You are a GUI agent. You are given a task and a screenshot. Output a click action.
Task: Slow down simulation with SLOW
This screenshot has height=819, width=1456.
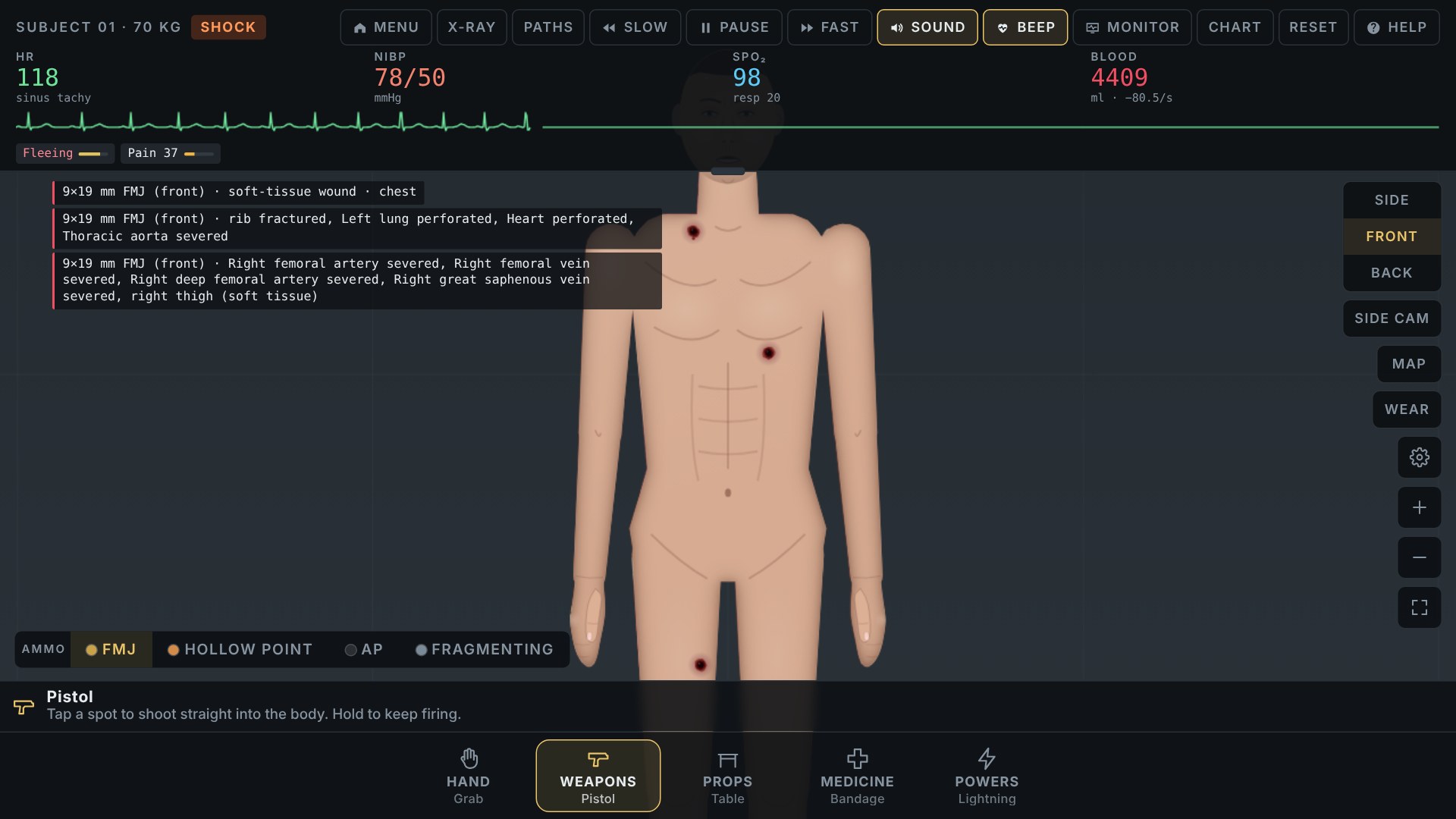pos(635,27)
